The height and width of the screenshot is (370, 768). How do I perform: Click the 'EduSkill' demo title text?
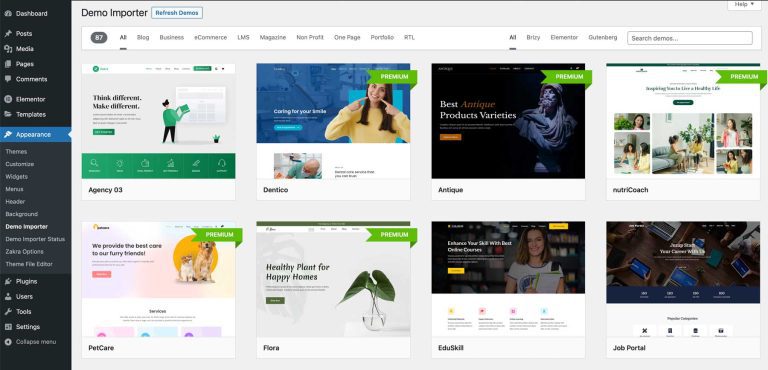coord(451,348)
